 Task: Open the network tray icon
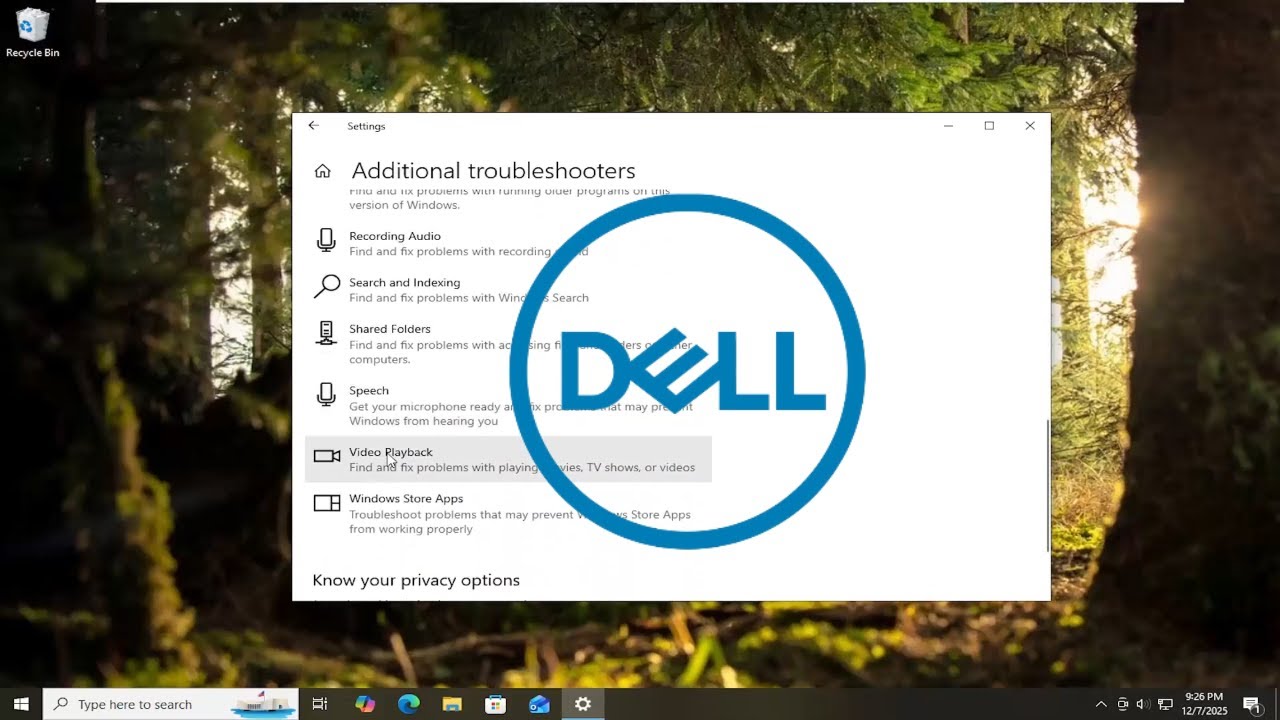(x=1165, y=704)
